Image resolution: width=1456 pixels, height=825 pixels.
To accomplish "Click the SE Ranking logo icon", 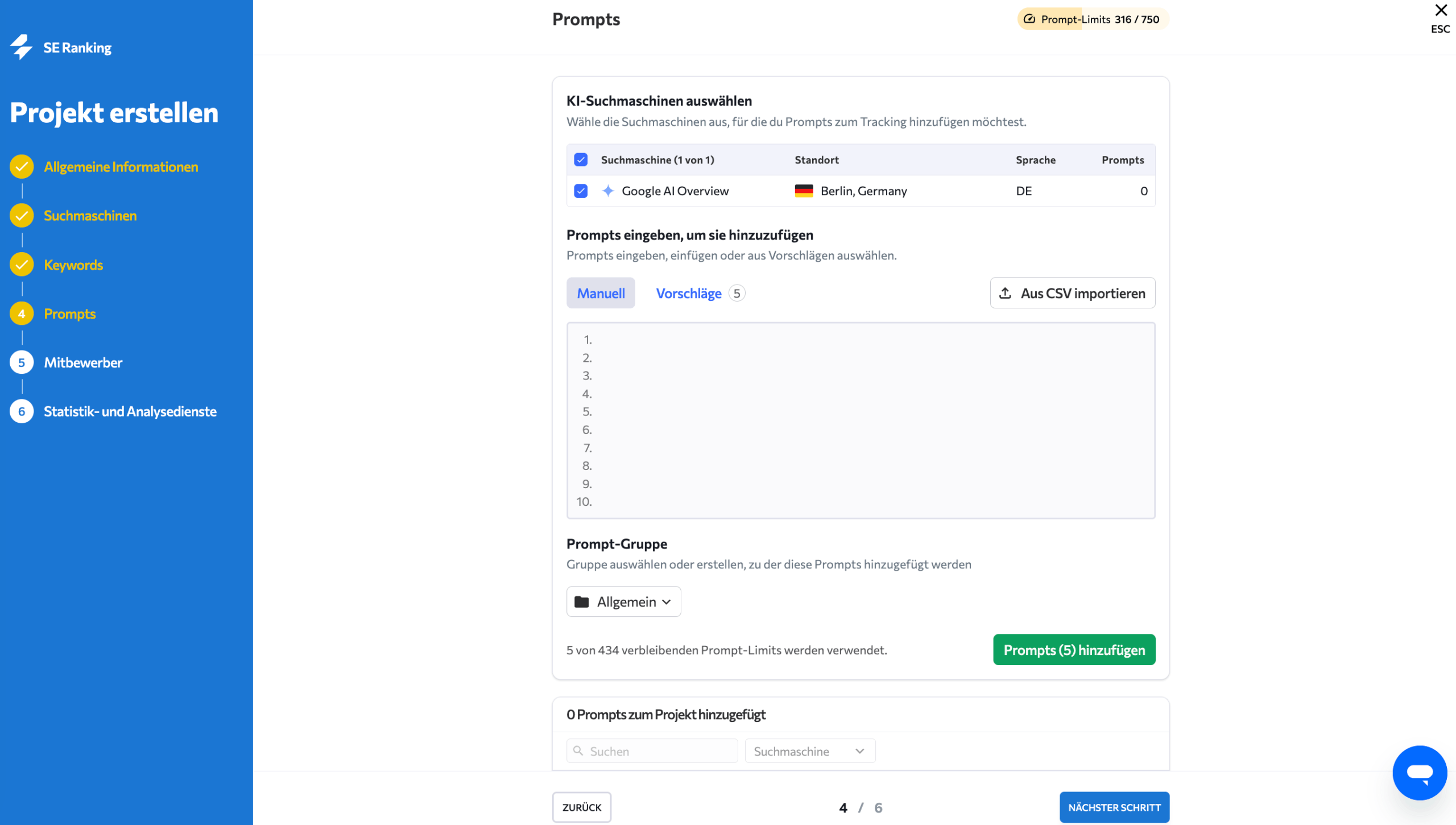I will [22, 47].
